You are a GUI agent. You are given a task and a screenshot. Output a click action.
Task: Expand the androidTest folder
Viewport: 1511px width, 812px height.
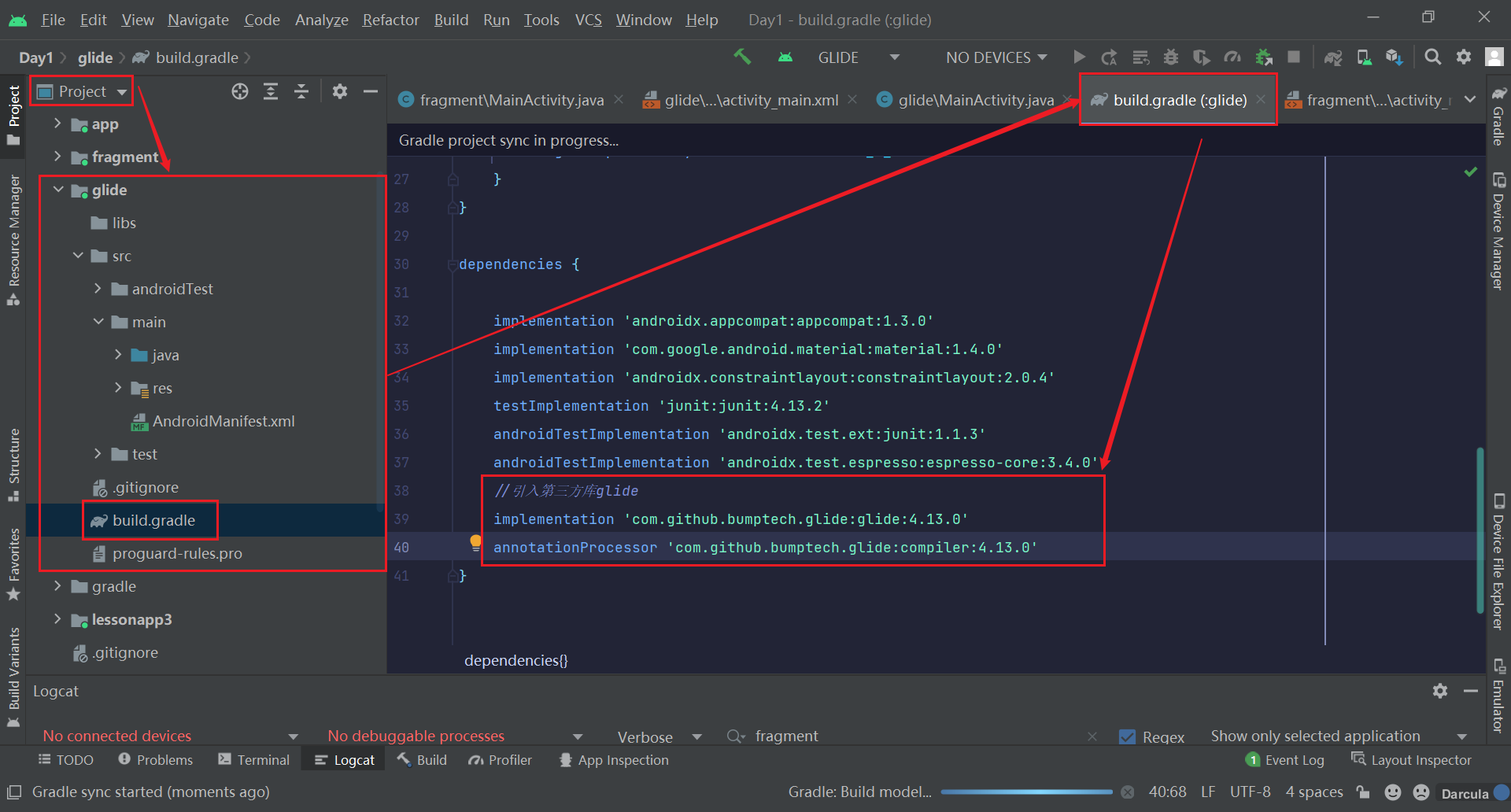tap(98, 289)
